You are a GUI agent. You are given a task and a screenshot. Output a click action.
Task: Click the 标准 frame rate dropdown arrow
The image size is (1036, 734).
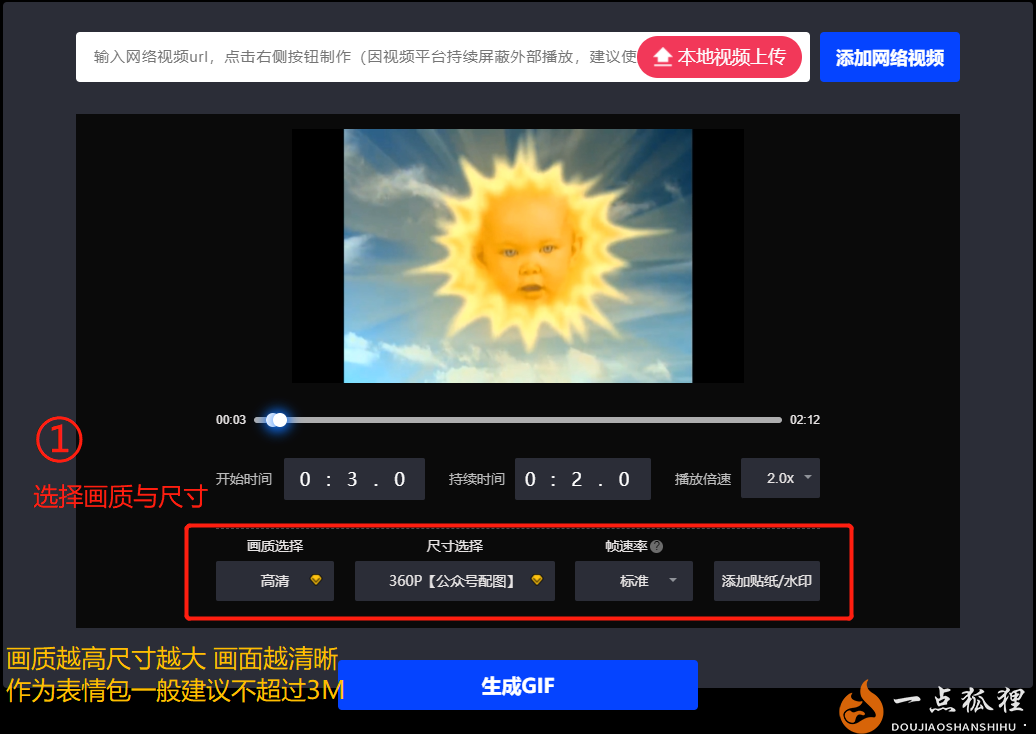673,580
